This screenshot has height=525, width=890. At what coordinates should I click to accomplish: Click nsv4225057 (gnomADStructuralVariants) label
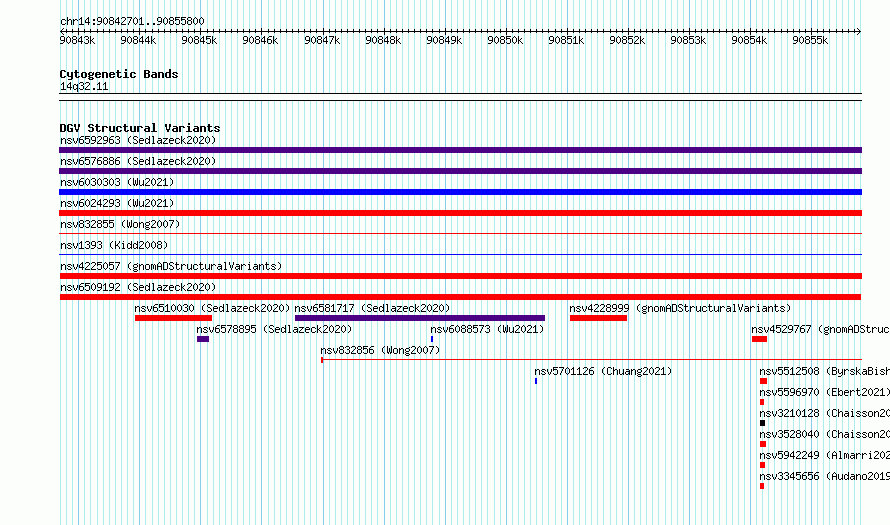tap(171, 266)
